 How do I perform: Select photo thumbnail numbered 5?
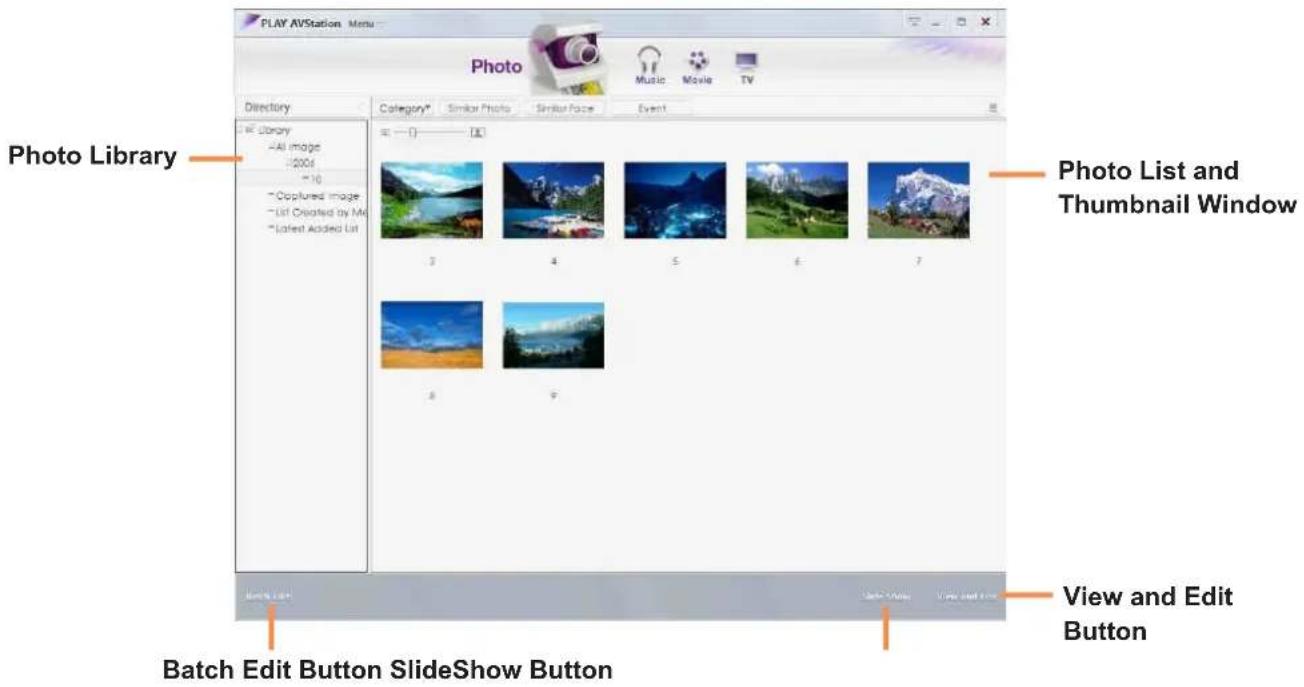[675, 200]
